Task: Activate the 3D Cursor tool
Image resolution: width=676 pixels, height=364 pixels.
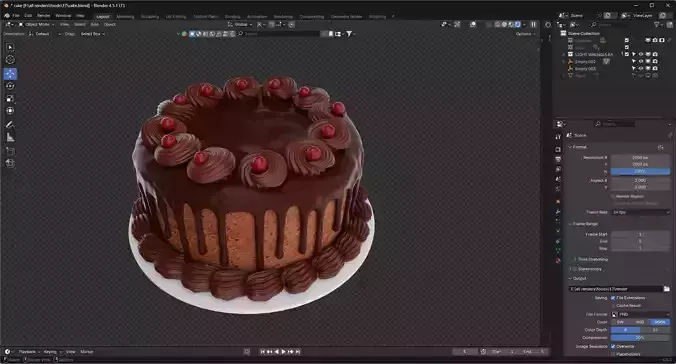Action: [10, 60]
